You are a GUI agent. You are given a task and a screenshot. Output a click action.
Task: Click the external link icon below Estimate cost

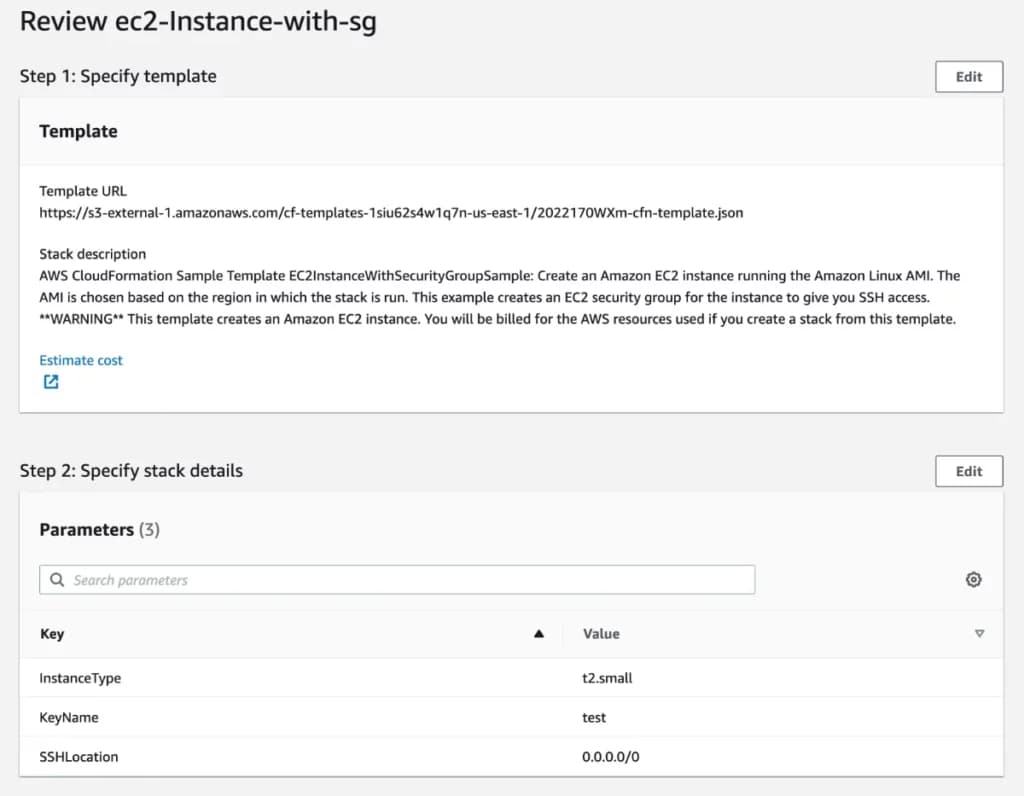point(51,382)
